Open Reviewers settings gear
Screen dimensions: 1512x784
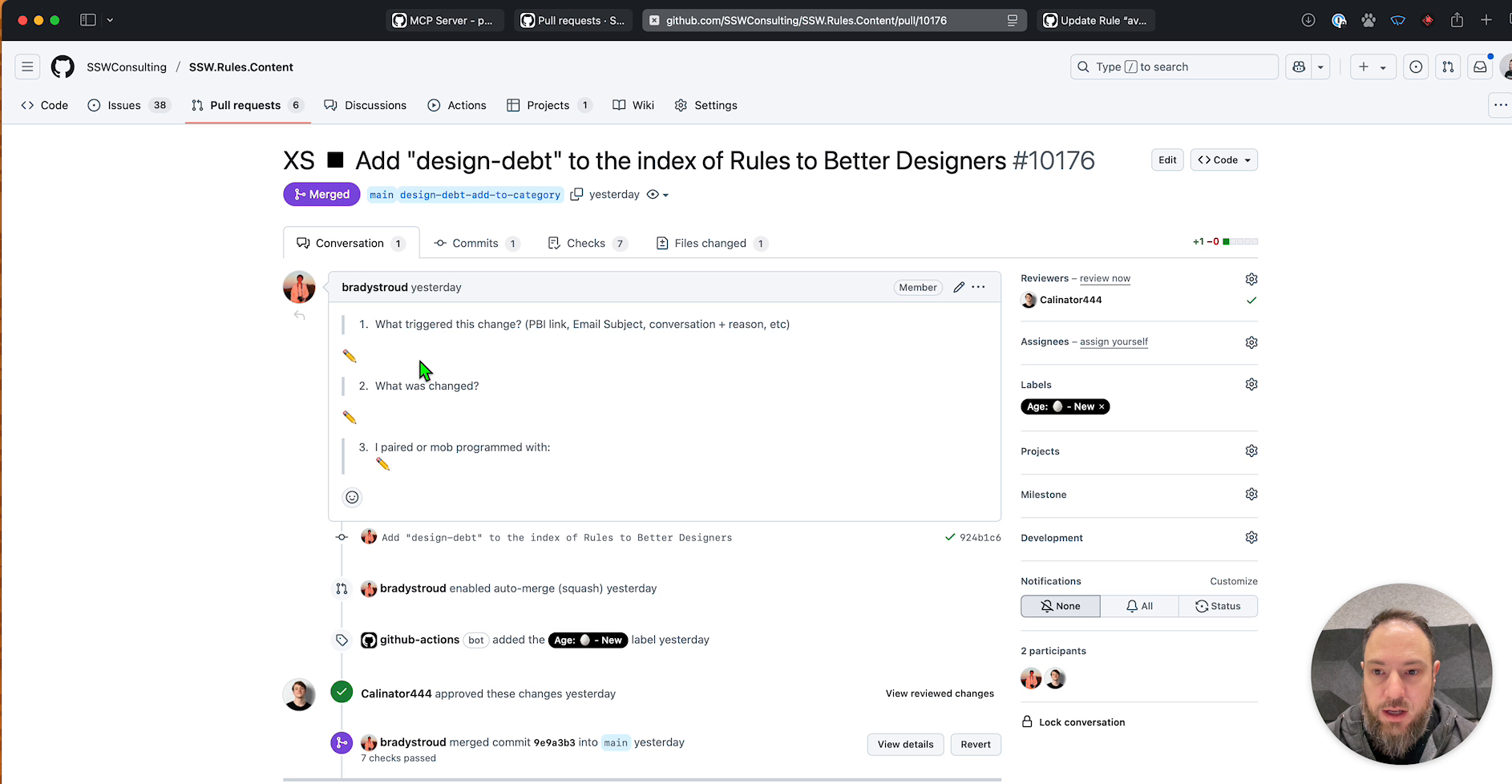pos(1251,279)
